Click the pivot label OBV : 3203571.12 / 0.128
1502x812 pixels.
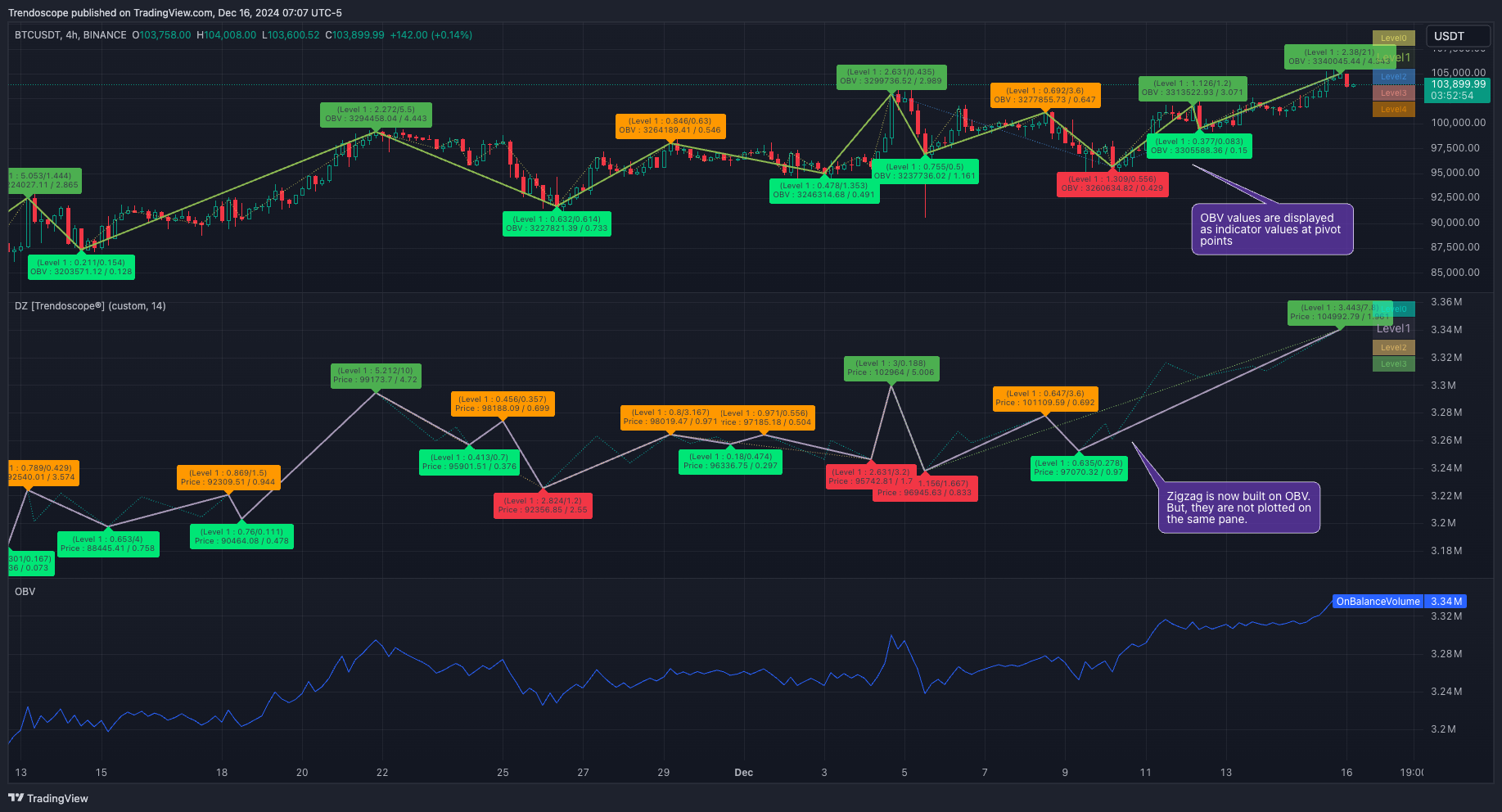81,267
